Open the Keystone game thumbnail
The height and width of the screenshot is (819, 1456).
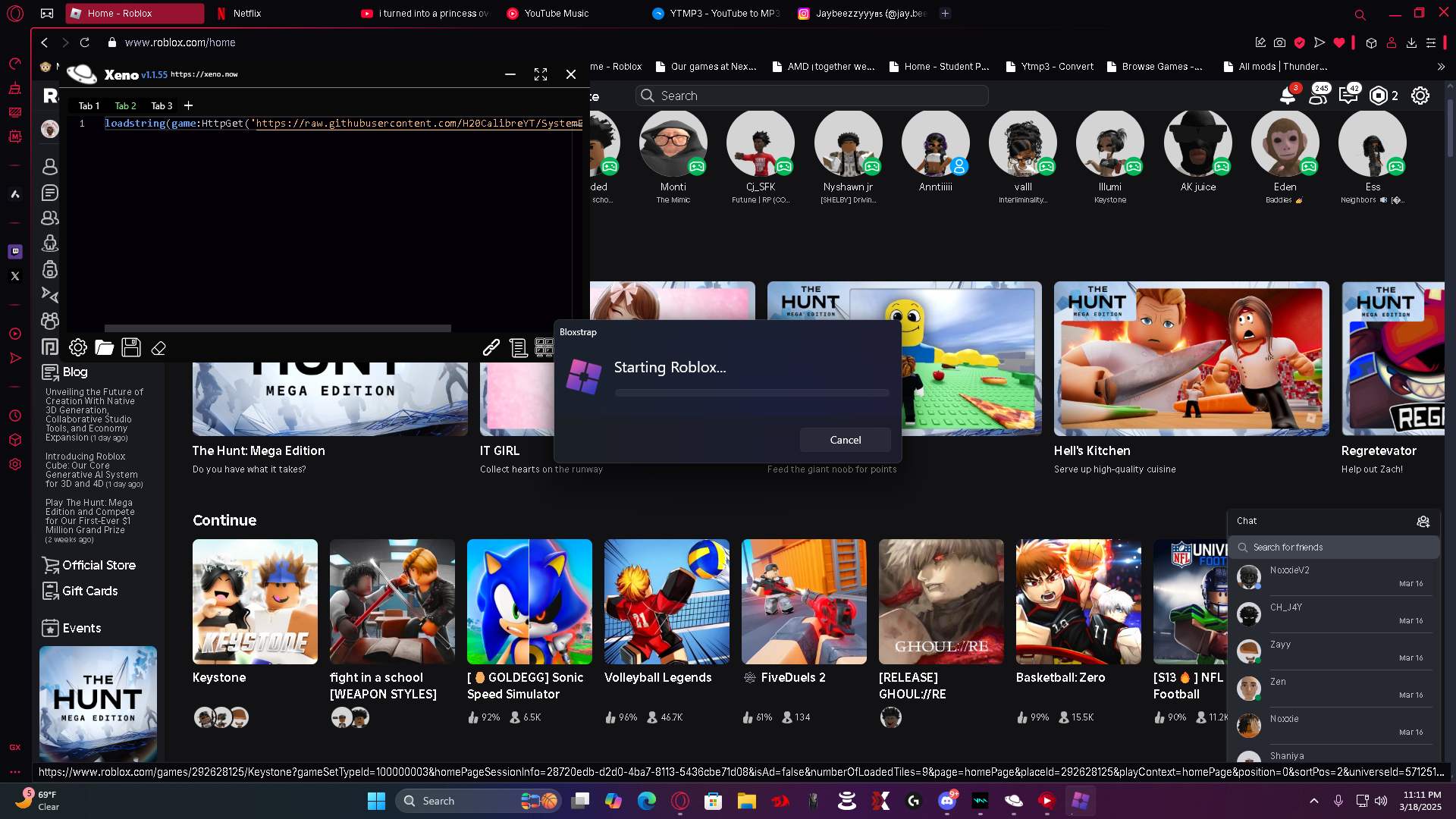[255, 601]
